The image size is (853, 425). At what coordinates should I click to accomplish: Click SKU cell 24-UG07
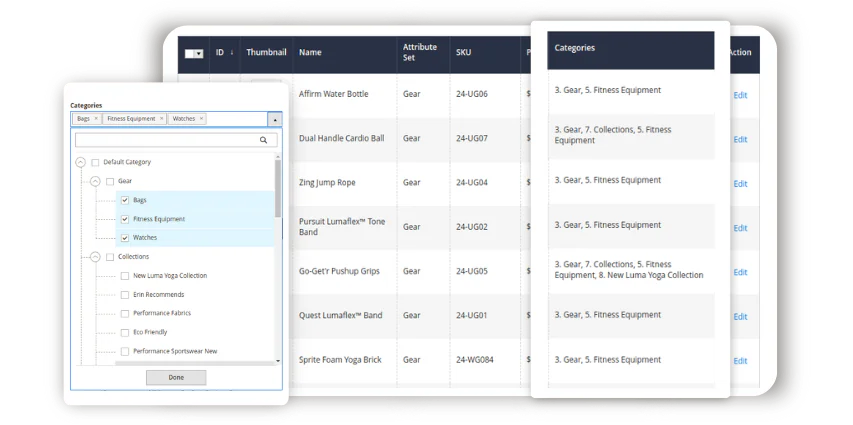click(472, 138)
